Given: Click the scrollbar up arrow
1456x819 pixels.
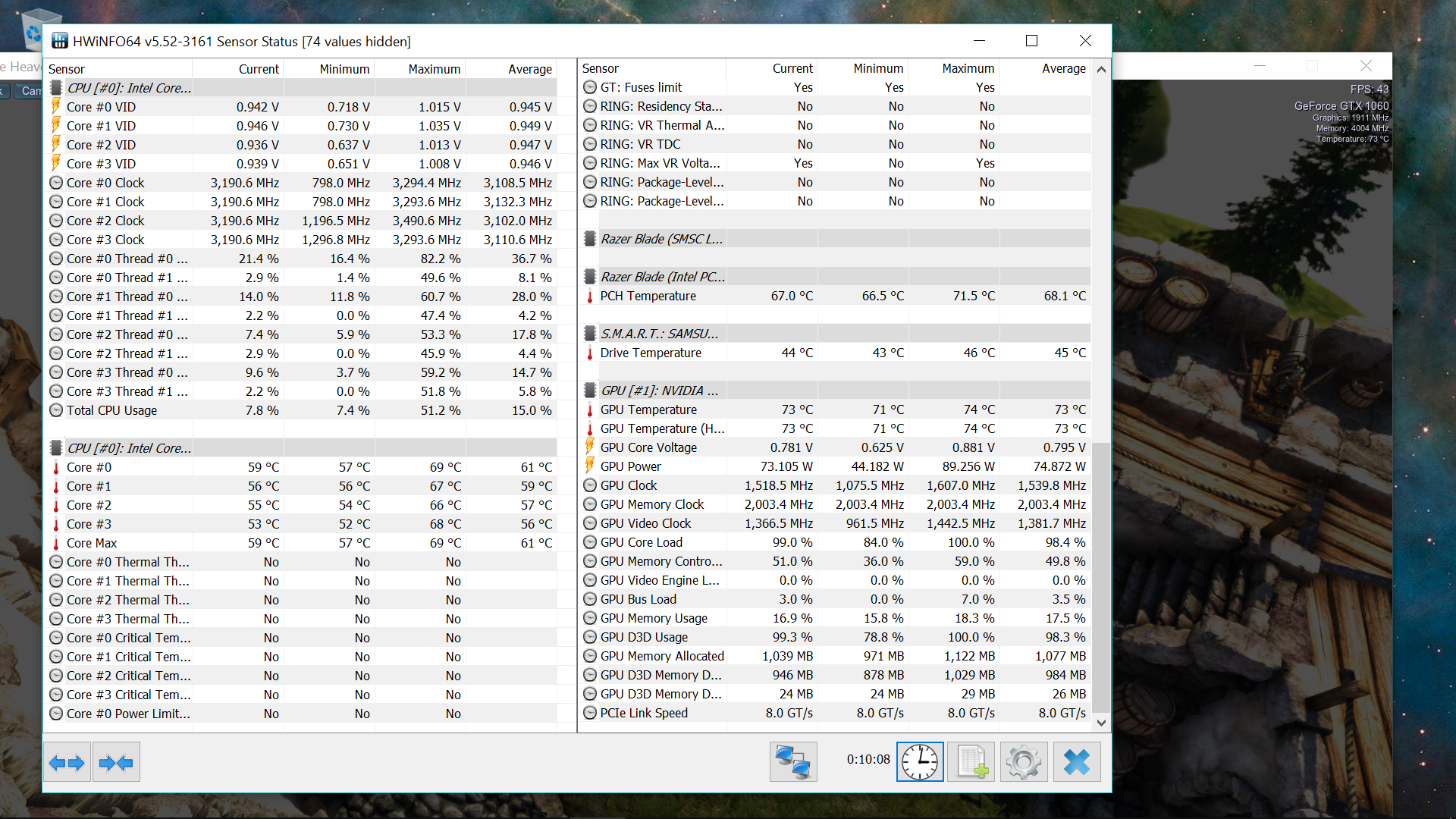Looking at the screenshot, I should click(x=1102, y=69).
